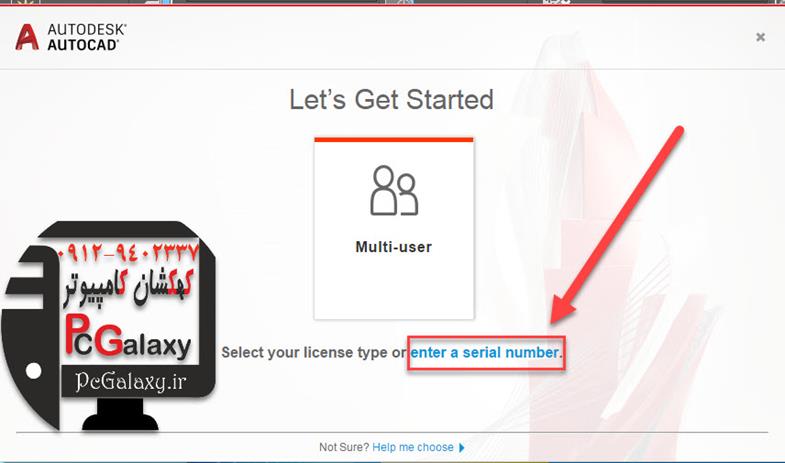Close the Let's Get Started dialog

pyautogui.click(x=760, y=37)
